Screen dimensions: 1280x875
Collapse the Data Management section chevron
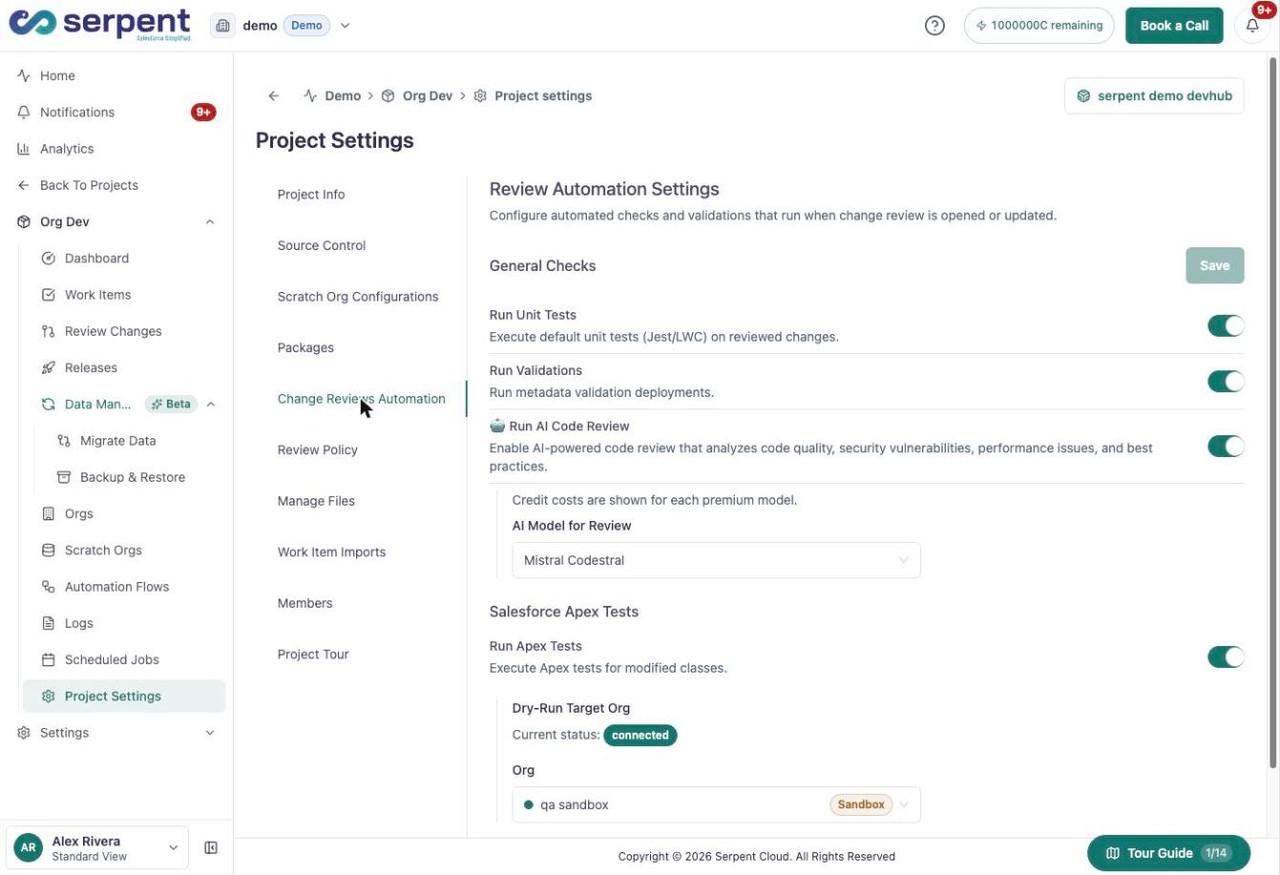[x=211, y=404]
